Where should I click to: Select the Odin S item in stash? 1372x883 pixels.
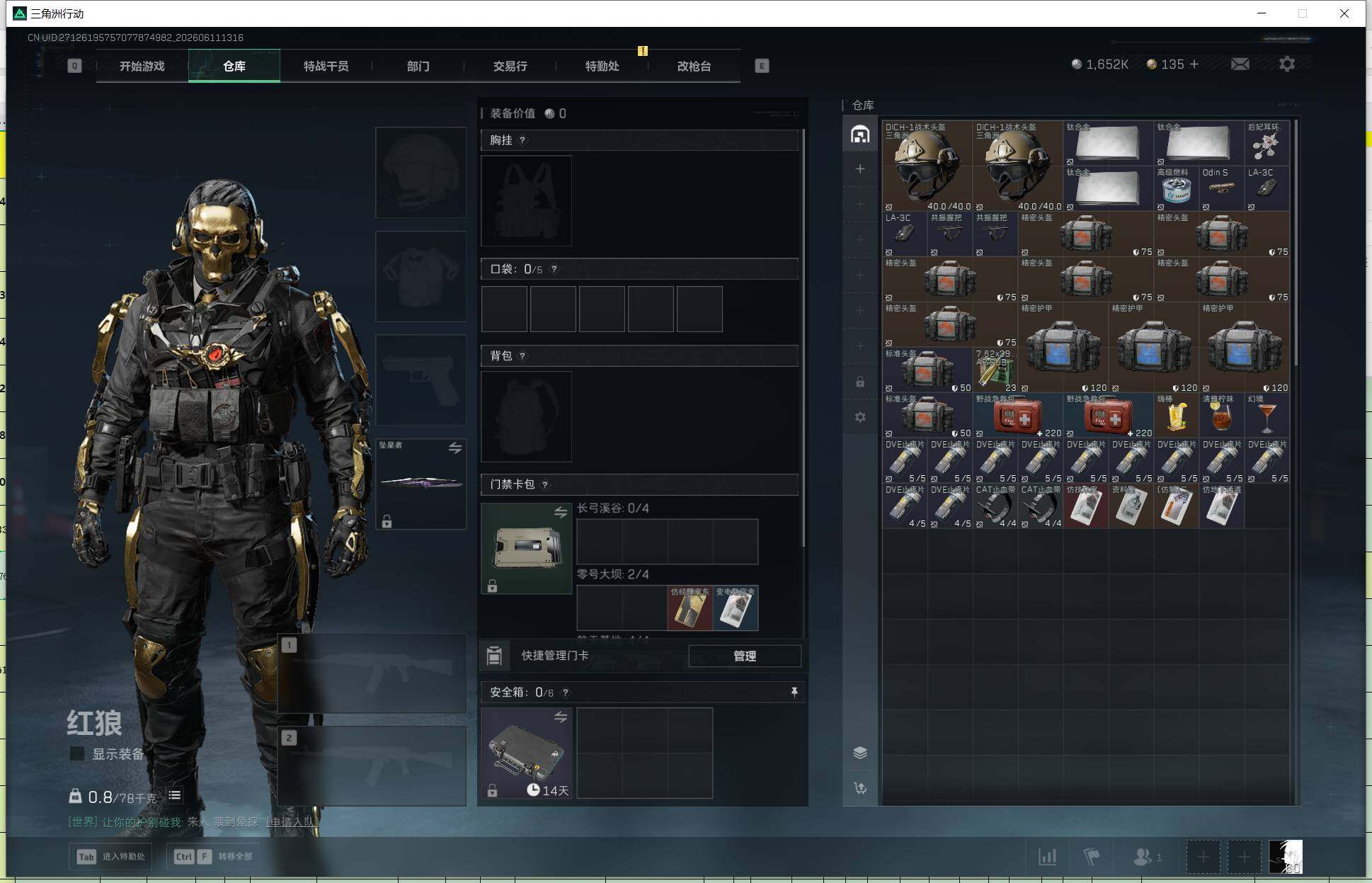[x=1221, y=188]
